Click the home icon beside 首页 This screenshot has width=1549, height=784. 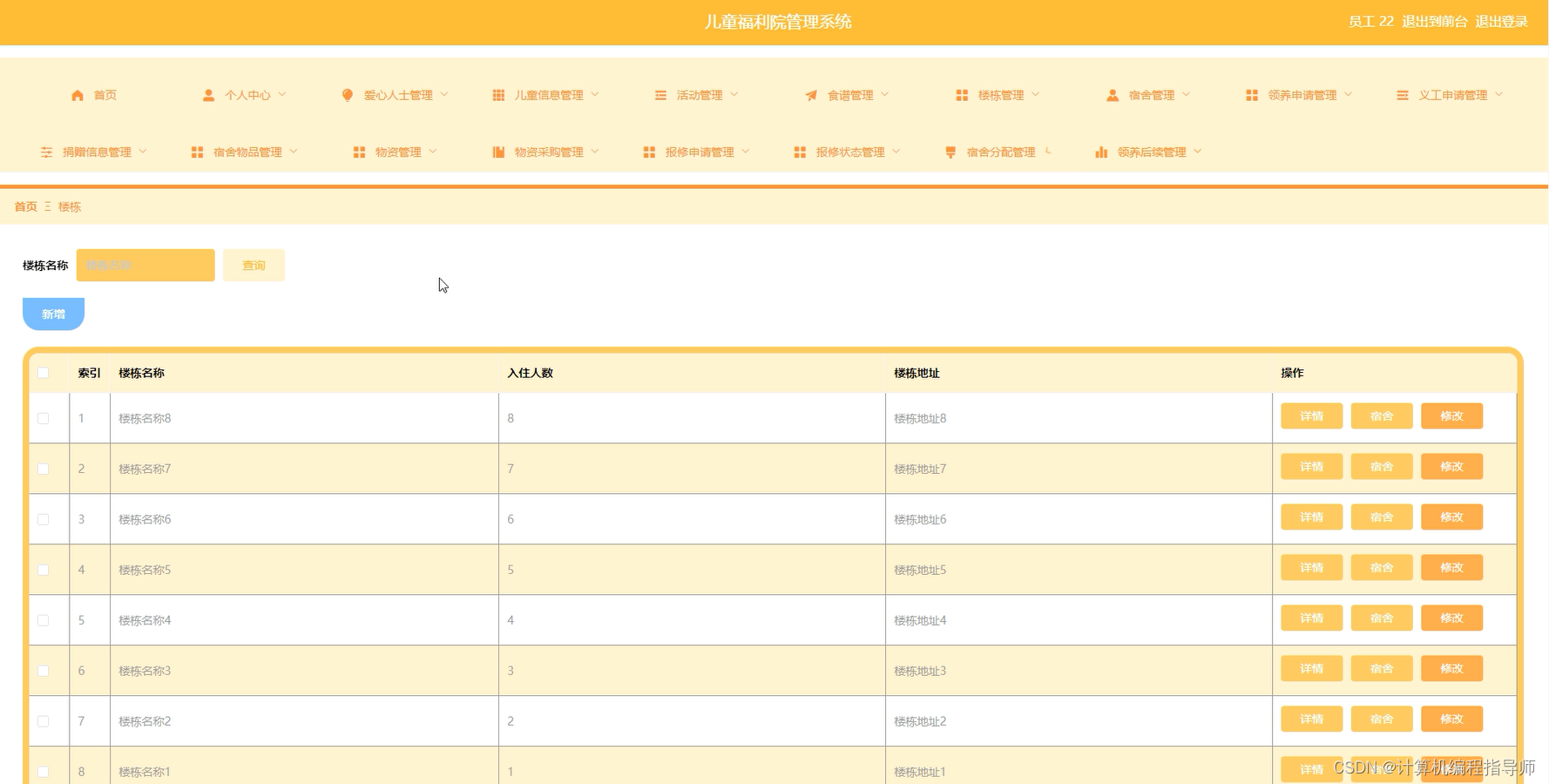(78, 95)
